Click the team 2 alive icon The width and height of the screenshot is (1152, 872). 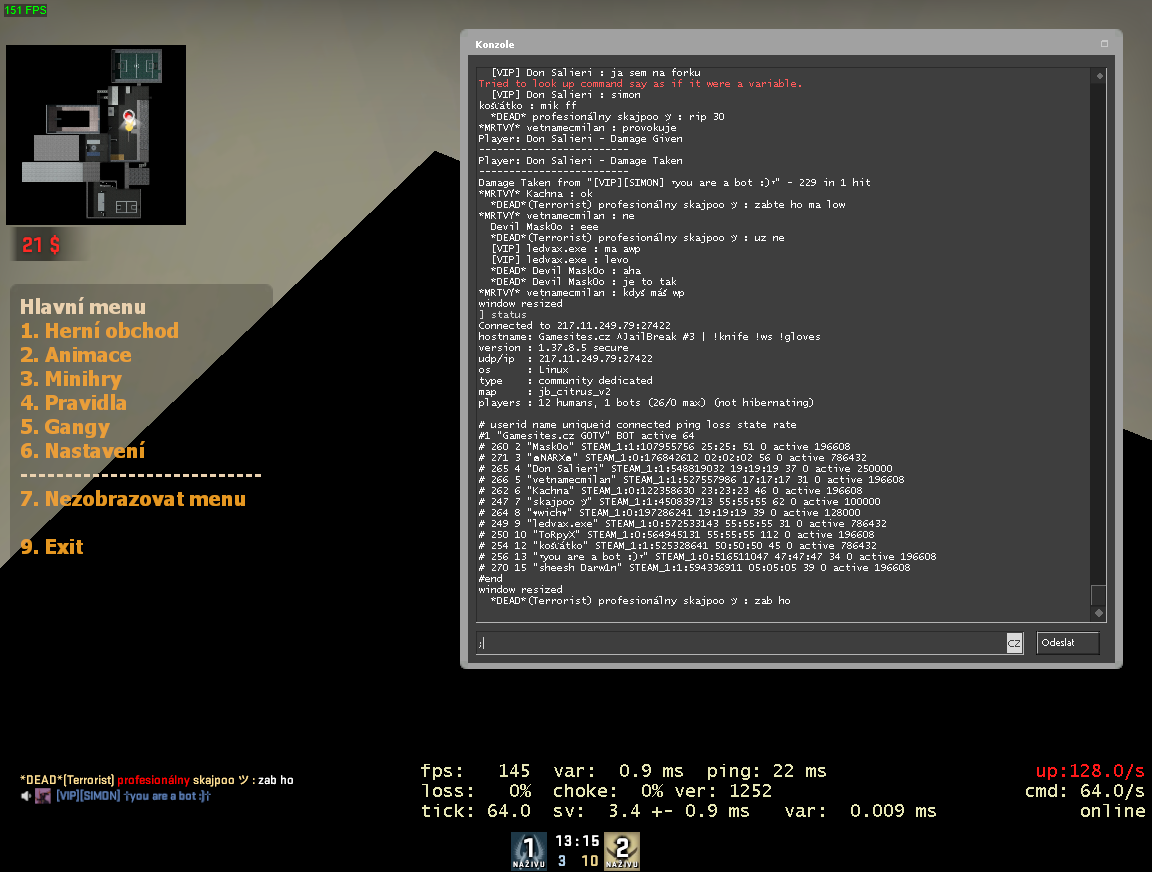pyautogui.click(x=621, y=850)
